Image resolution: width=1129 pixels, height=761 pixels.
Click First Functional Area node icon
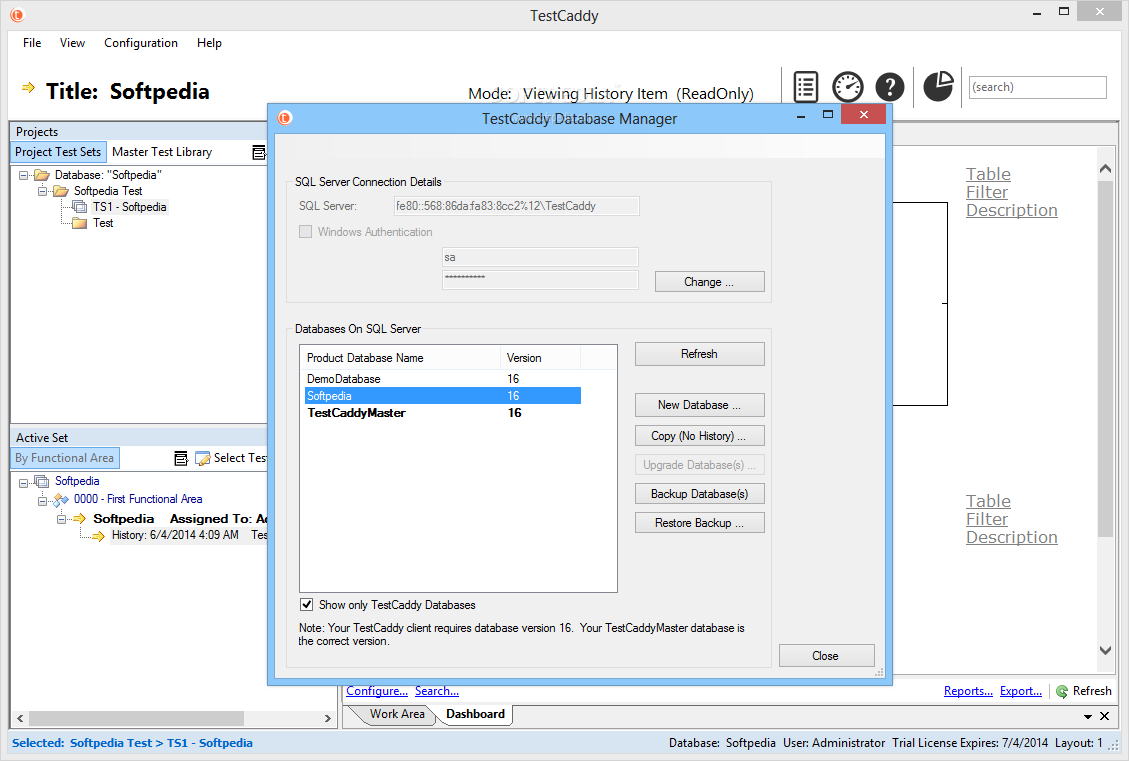pyautogui.click(x=60, y=499)
